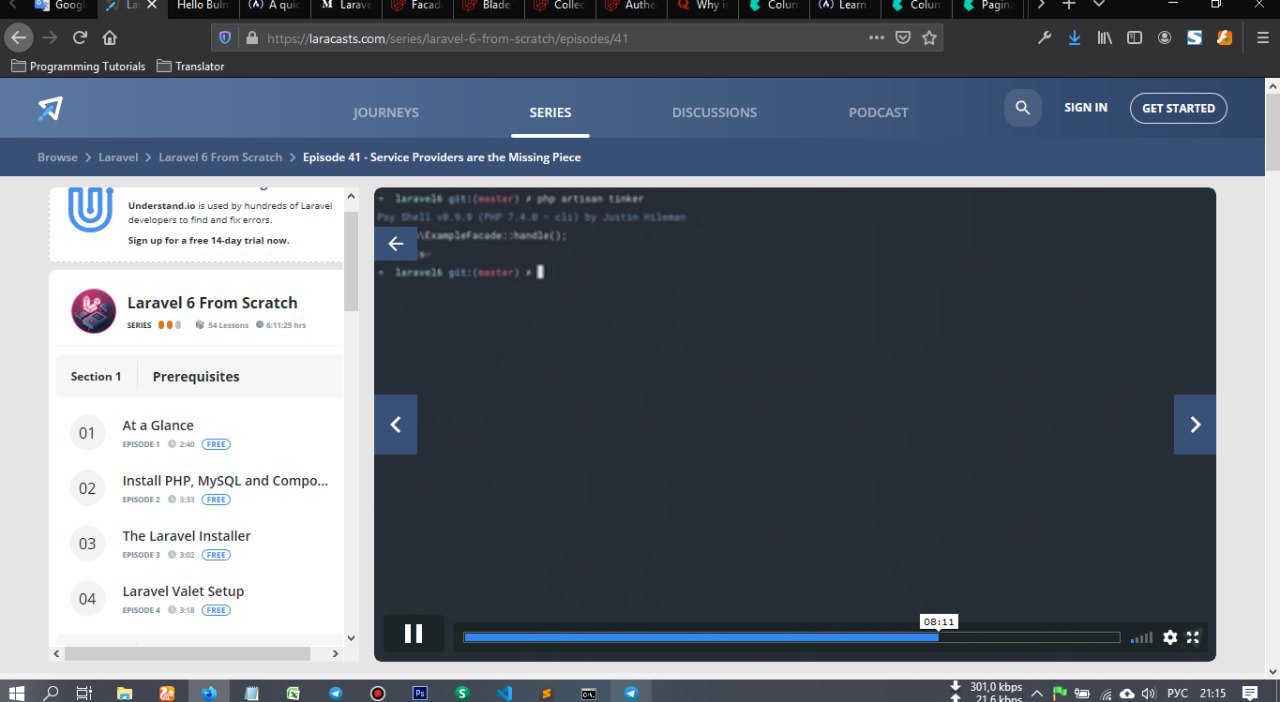Open page actions three-dot menu
The image size is (1280, 702).
[x=876, y=38]
